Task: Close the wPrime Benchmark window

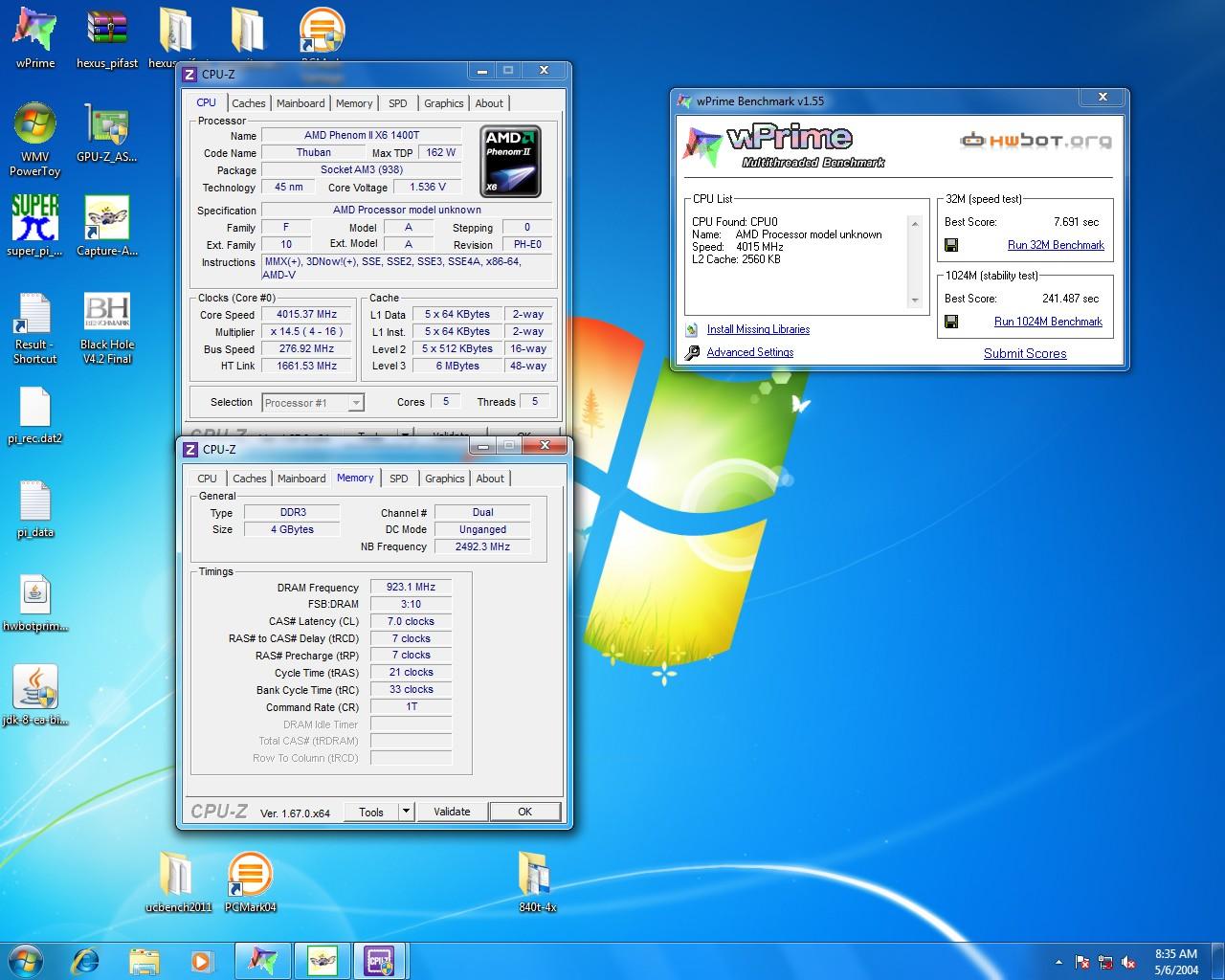Action: [x=1102, y=97]
